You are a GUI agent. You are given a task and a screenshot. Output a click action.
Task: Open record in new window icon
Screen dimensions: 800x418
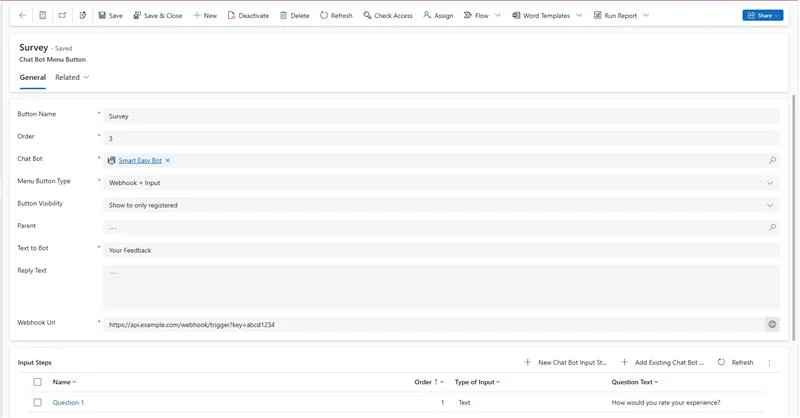tap(62, 15)
